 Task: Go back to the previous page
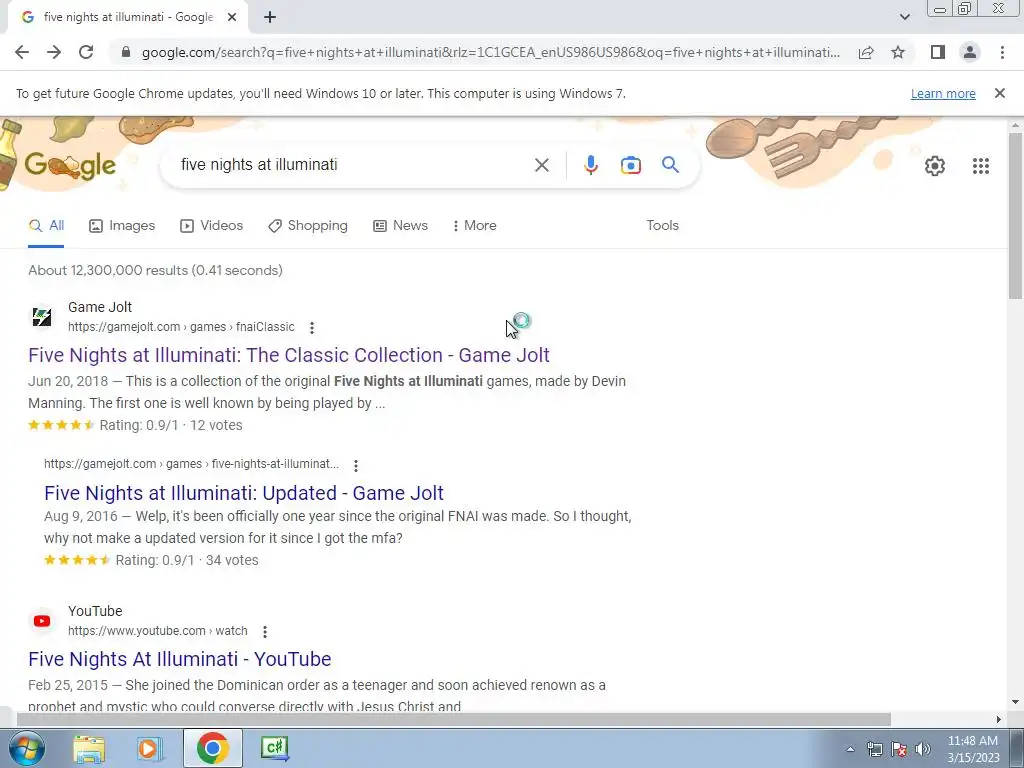click(22, 52)
